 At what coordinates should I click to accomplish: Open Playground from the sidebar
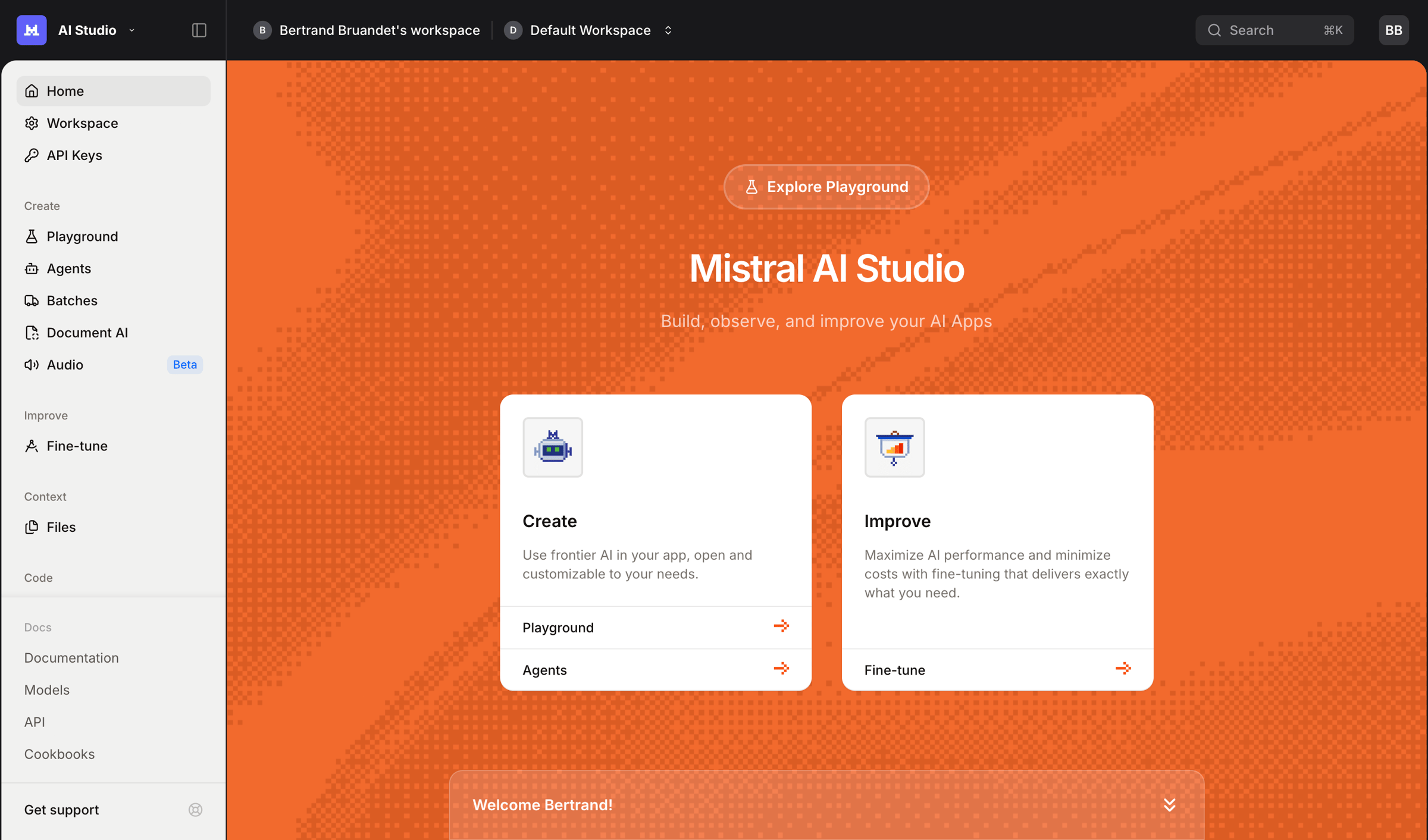(x=113, y=236)
